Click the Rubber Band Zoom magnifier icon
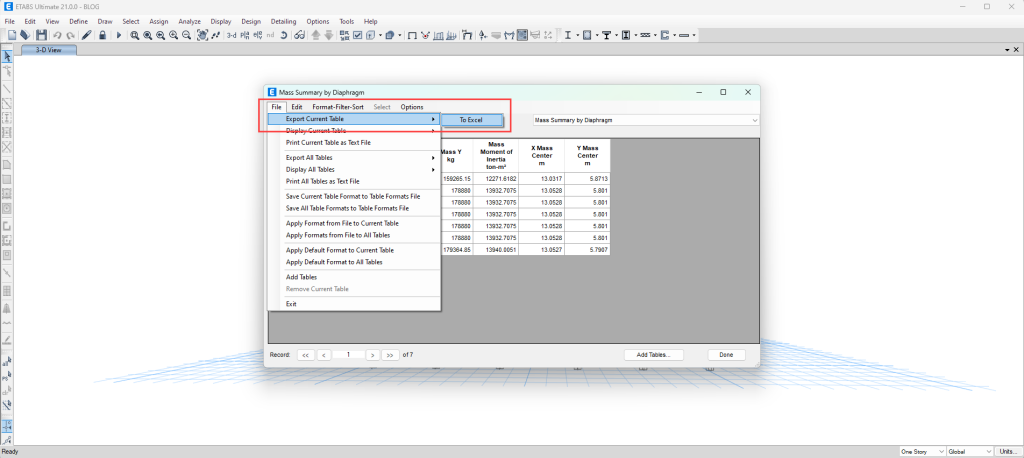Screen dimensions: 1024x458 134,35
